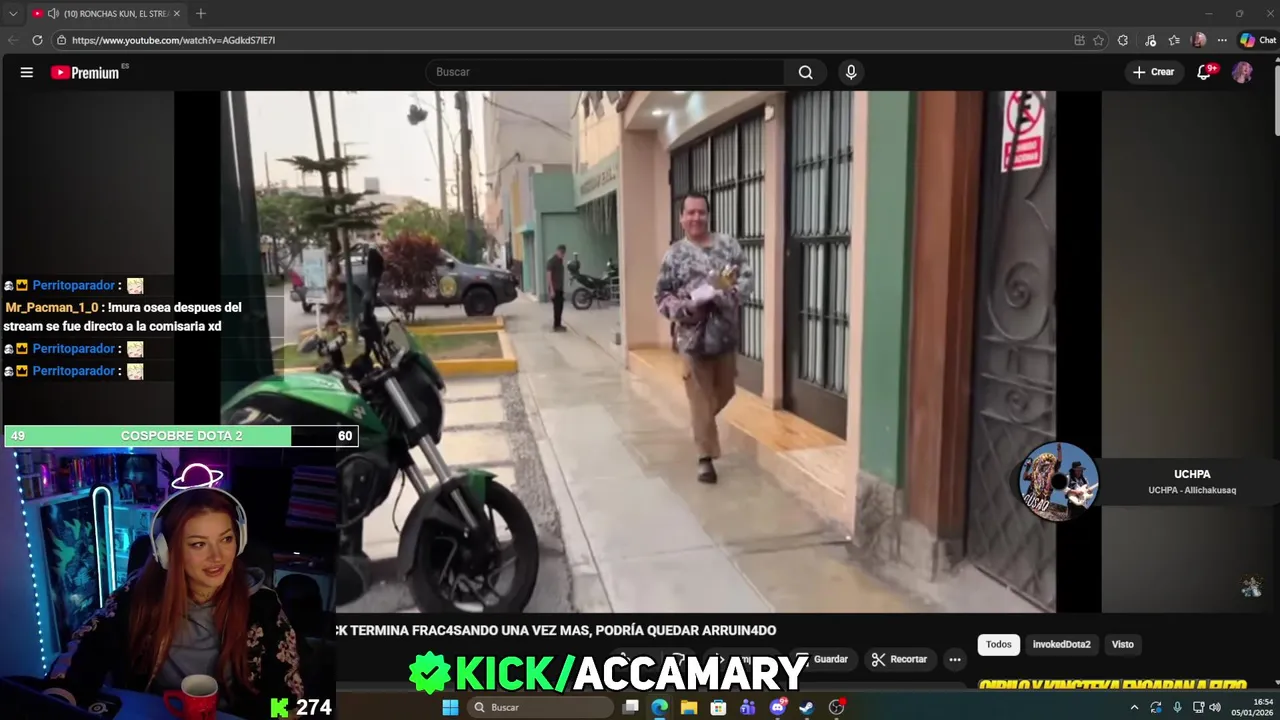Viewport: 1280px width, 720px height.
Task: Click the Mr_Pacman_1_0 chat username
Action: pos(52,307)
